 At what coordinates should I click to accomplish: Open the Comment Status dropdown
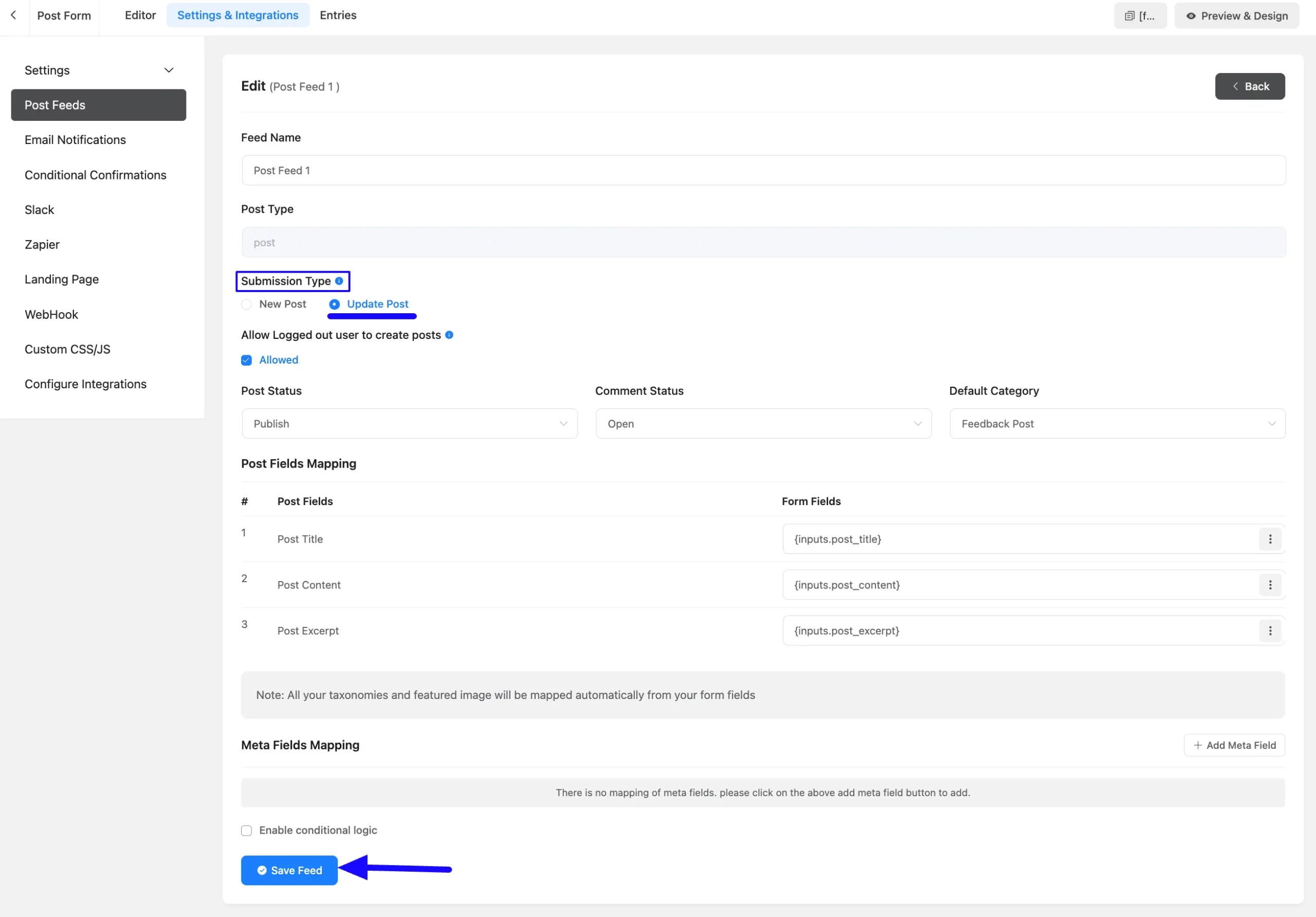point(763,424)
